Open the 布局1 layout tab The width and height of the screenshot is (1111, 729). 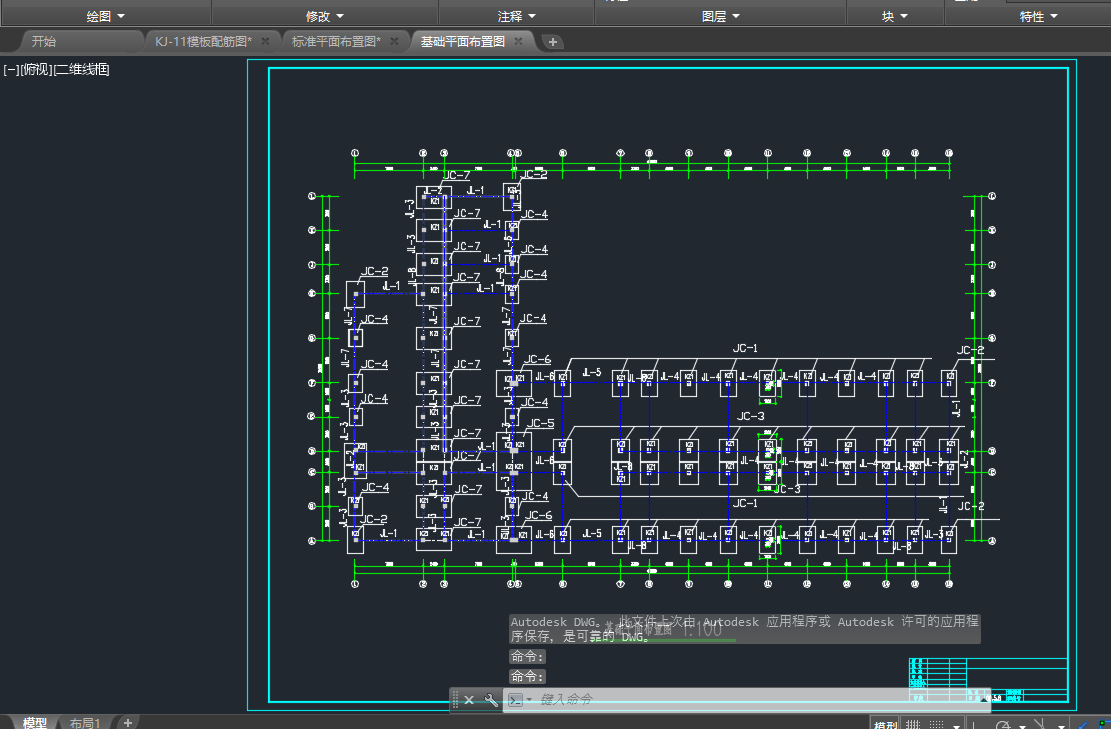pos(85,723)
